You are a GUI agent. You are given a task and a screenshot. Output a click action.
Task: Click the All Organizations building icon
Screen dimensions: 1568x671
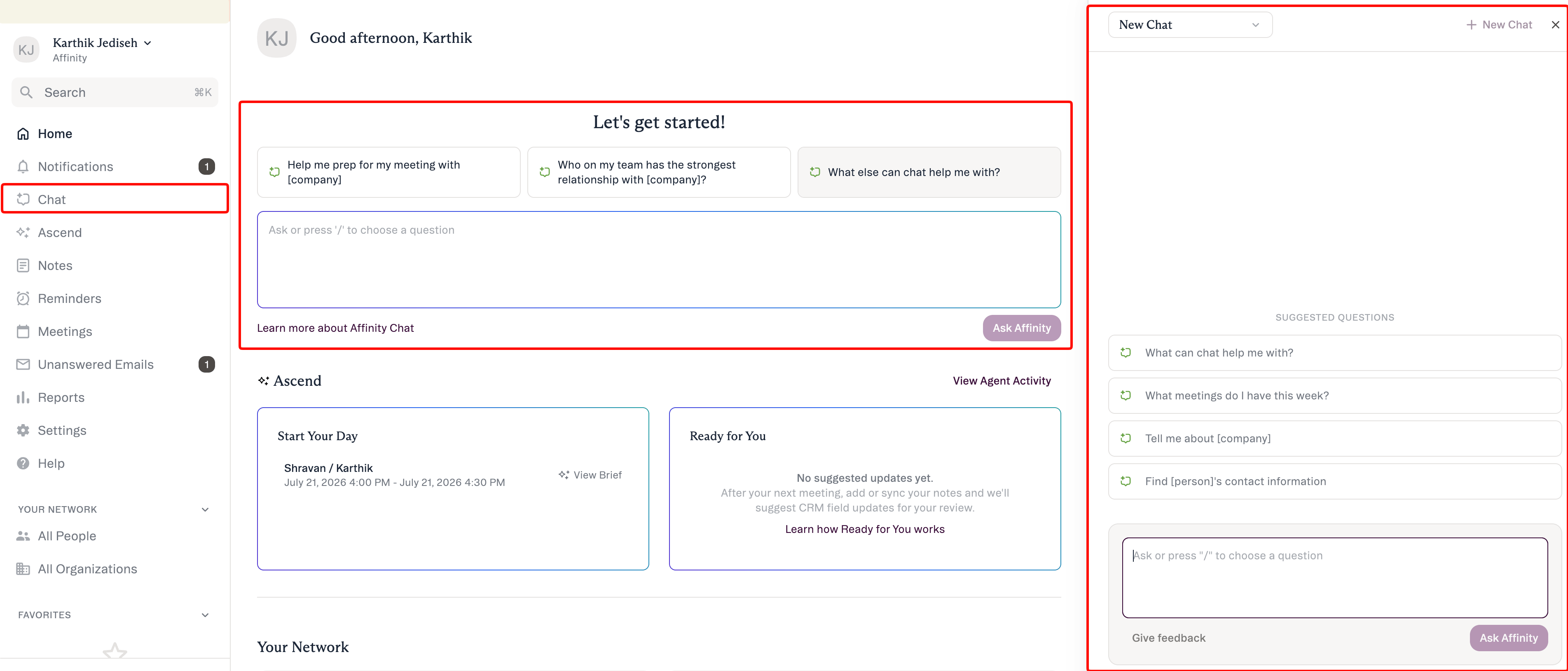point(23,568)
